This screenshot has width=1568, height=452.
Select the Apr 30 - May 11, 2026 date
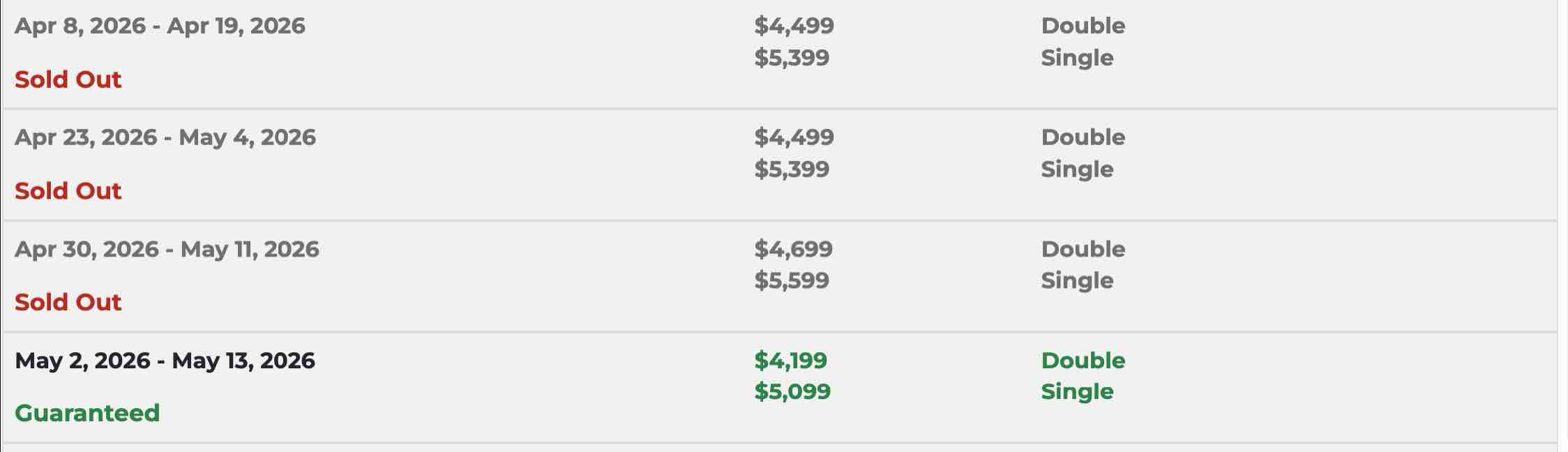(167, 250)
